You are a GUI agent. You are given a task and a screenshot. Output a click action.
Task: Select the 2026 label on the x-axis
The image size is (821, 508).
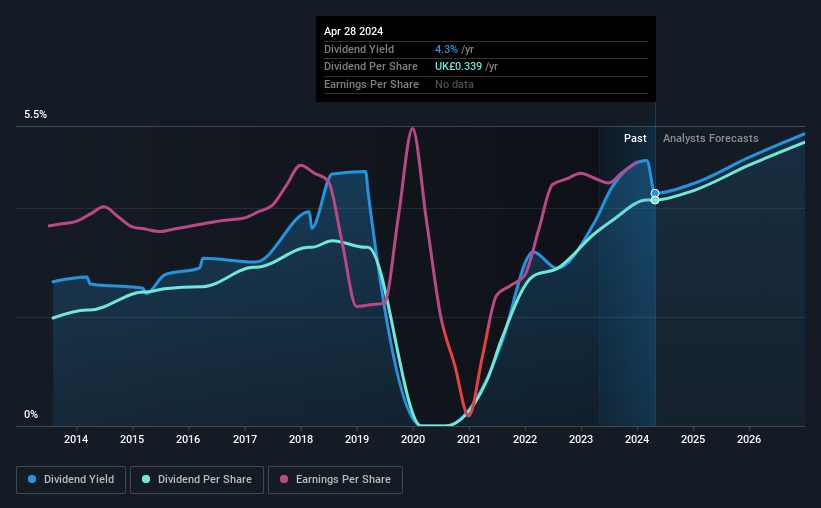749,439
